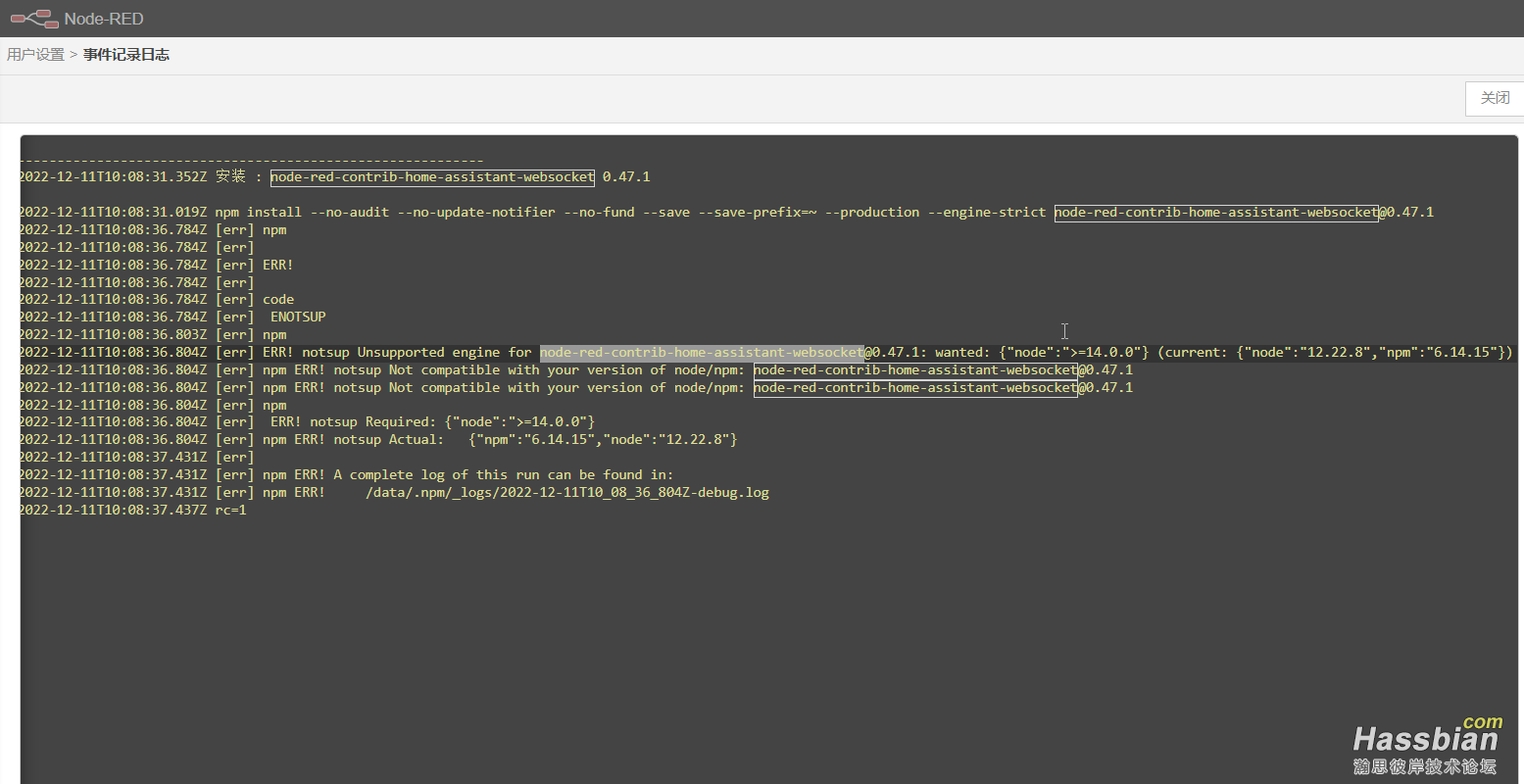Click the ENOTSUP error code line
Image resolution: width=1524 pixels, height=784 pixels.
click(172, 318)
